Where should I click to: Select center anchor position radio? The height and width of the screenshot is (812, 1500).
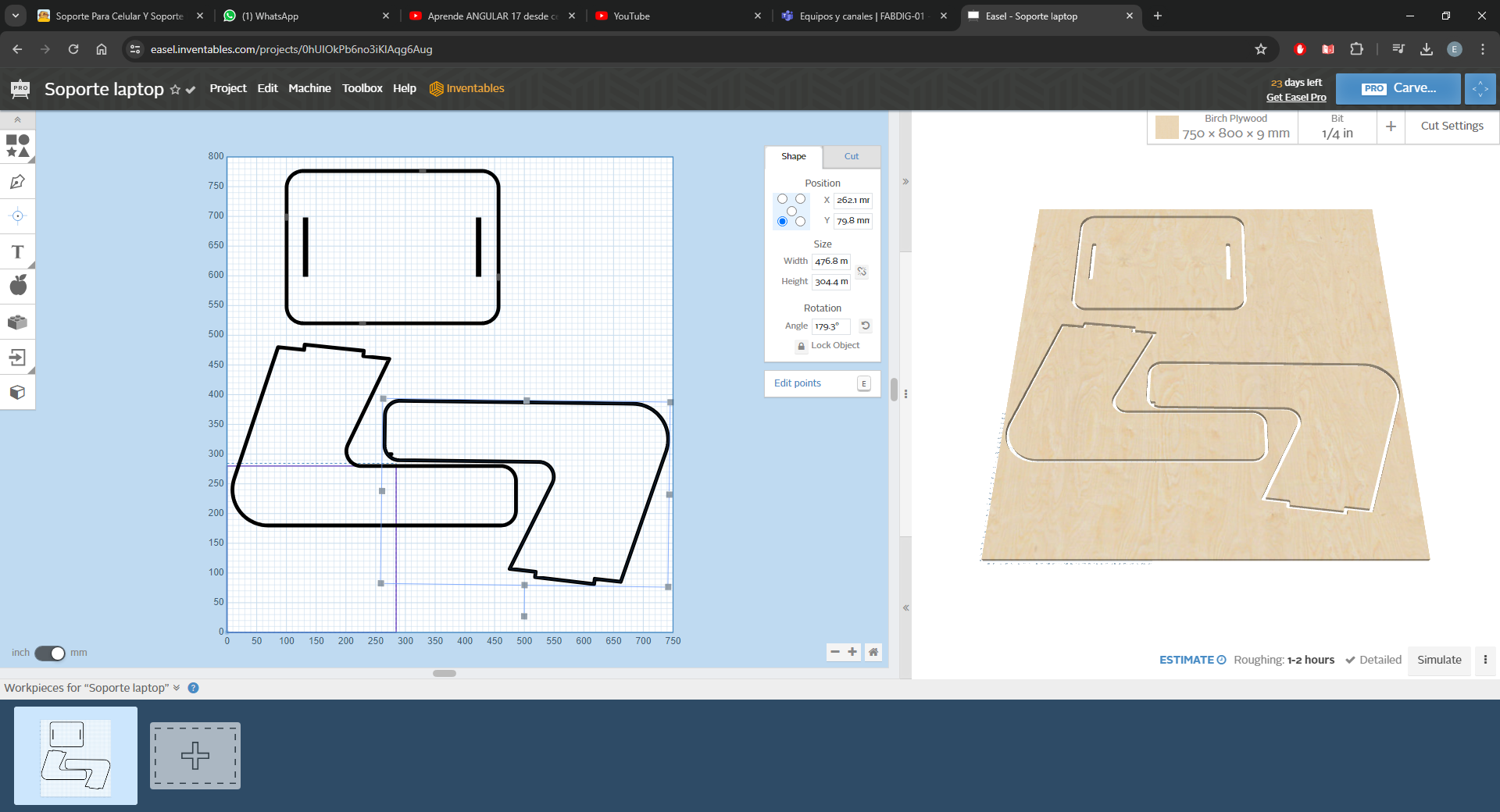[x=791, y=211]
